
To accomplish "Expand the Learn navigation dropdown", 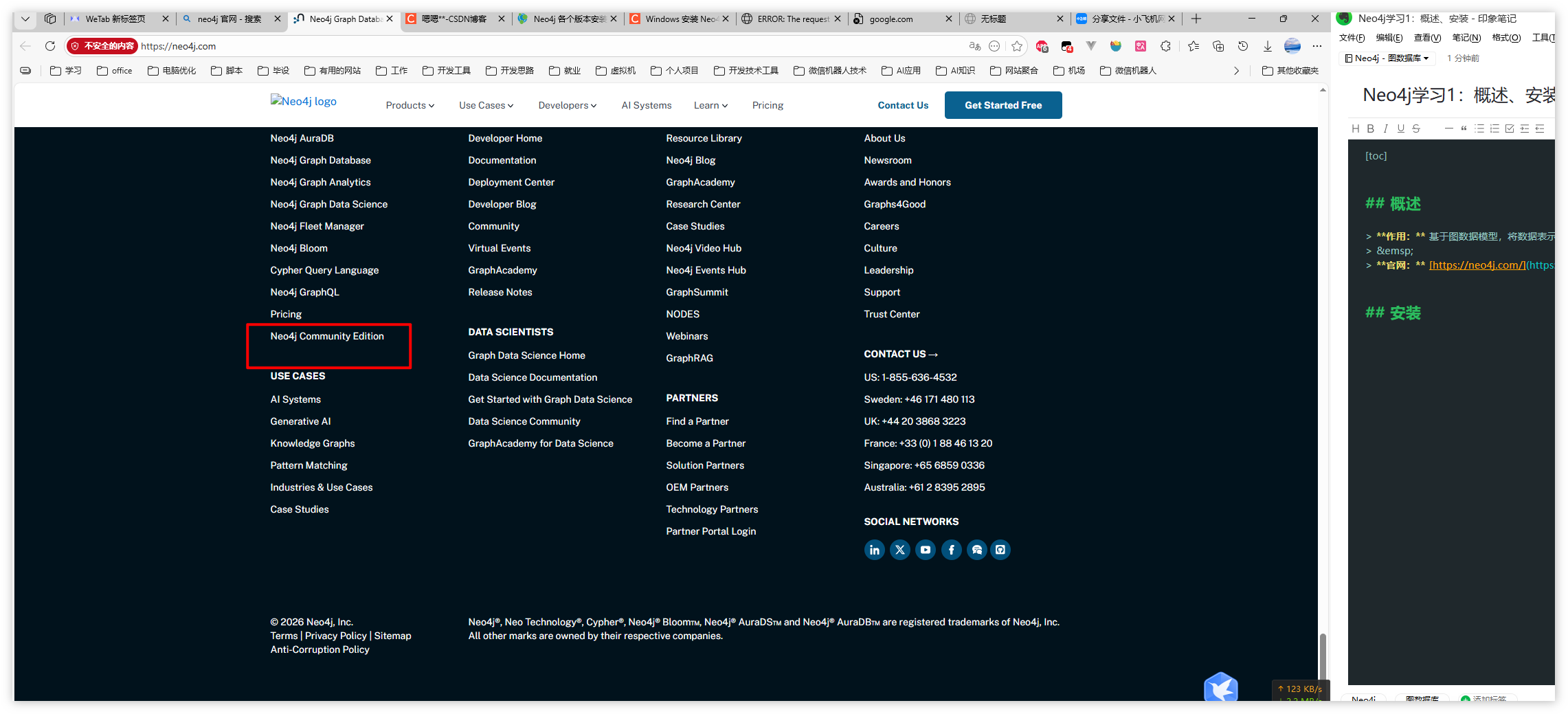I will click(x=710, y=105).
